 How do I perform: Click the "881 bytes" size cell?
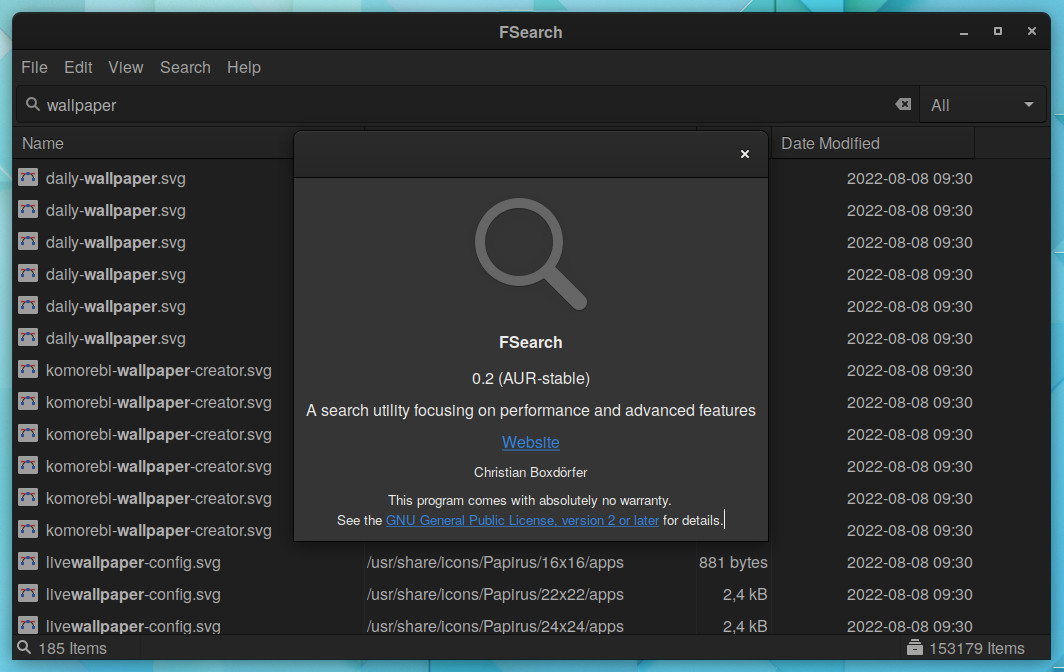pos(733,563)
